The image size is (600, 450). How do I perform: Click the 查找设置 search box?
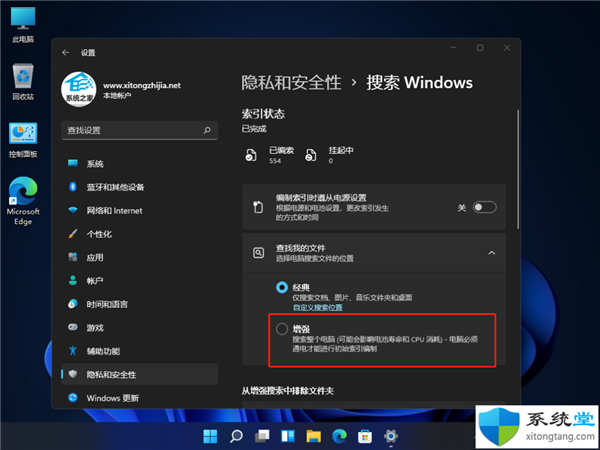140,130
